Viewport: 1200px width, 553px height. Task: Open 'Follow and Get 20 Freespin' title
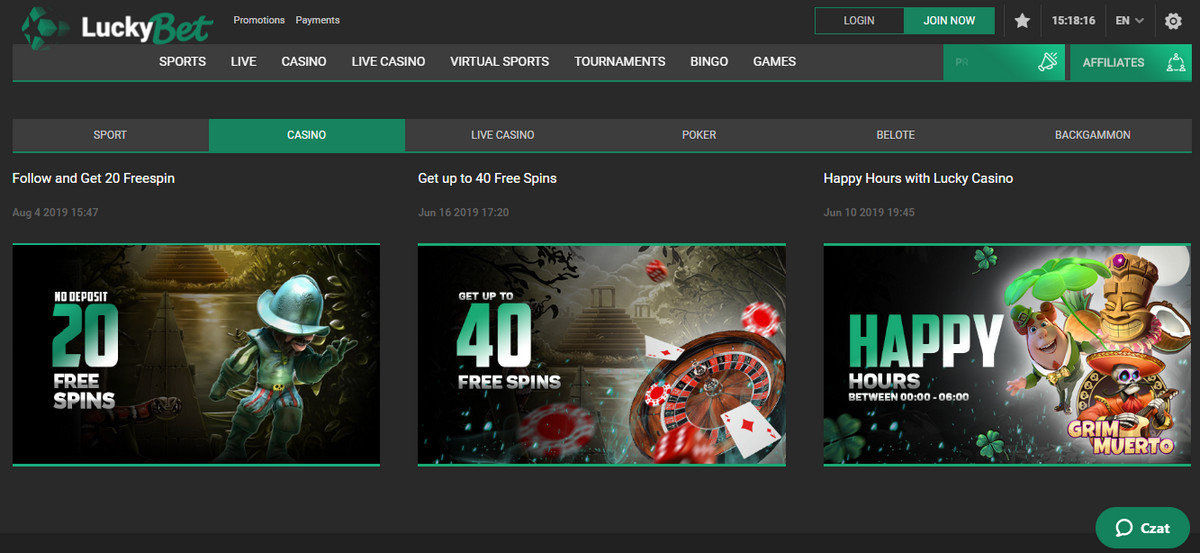pyautogui.click(x=94, y=178)
